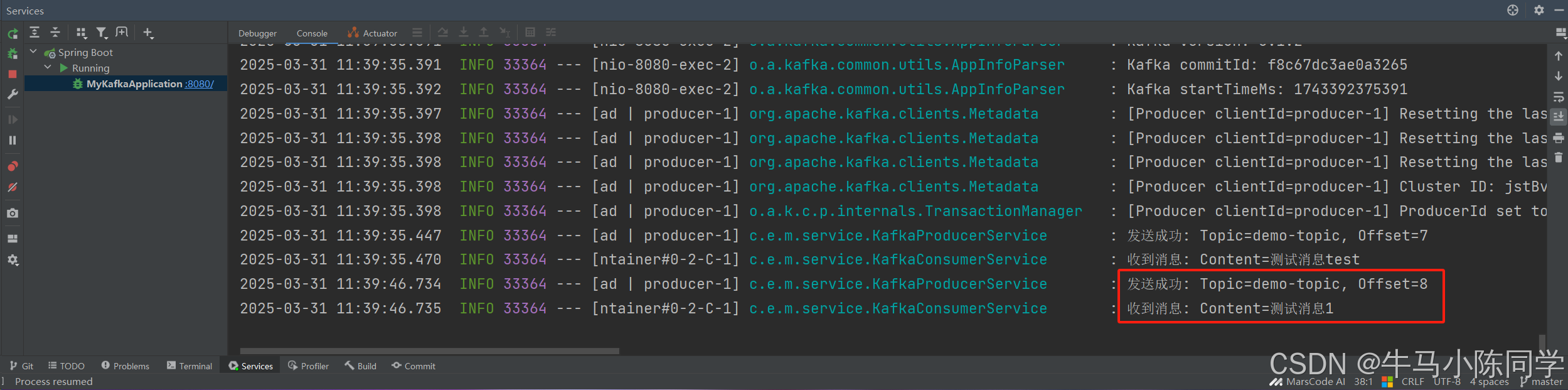Toggle Soft-Wrap in the console
Screen dimensions: 1568x390
coord(1559,97)
